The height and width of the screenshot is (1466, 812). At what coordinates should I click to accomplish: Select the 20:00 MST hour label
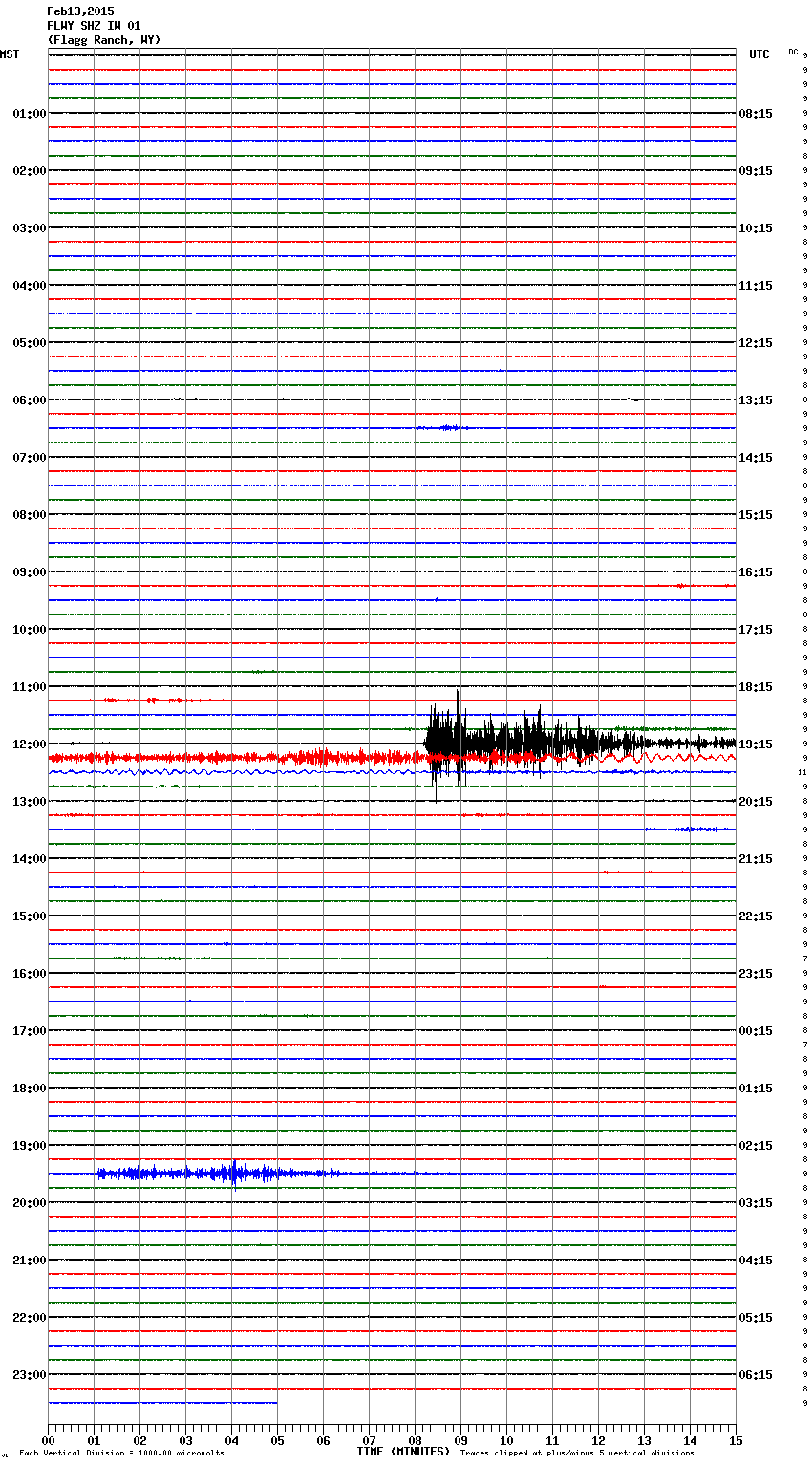click(x=30, y=1203)
